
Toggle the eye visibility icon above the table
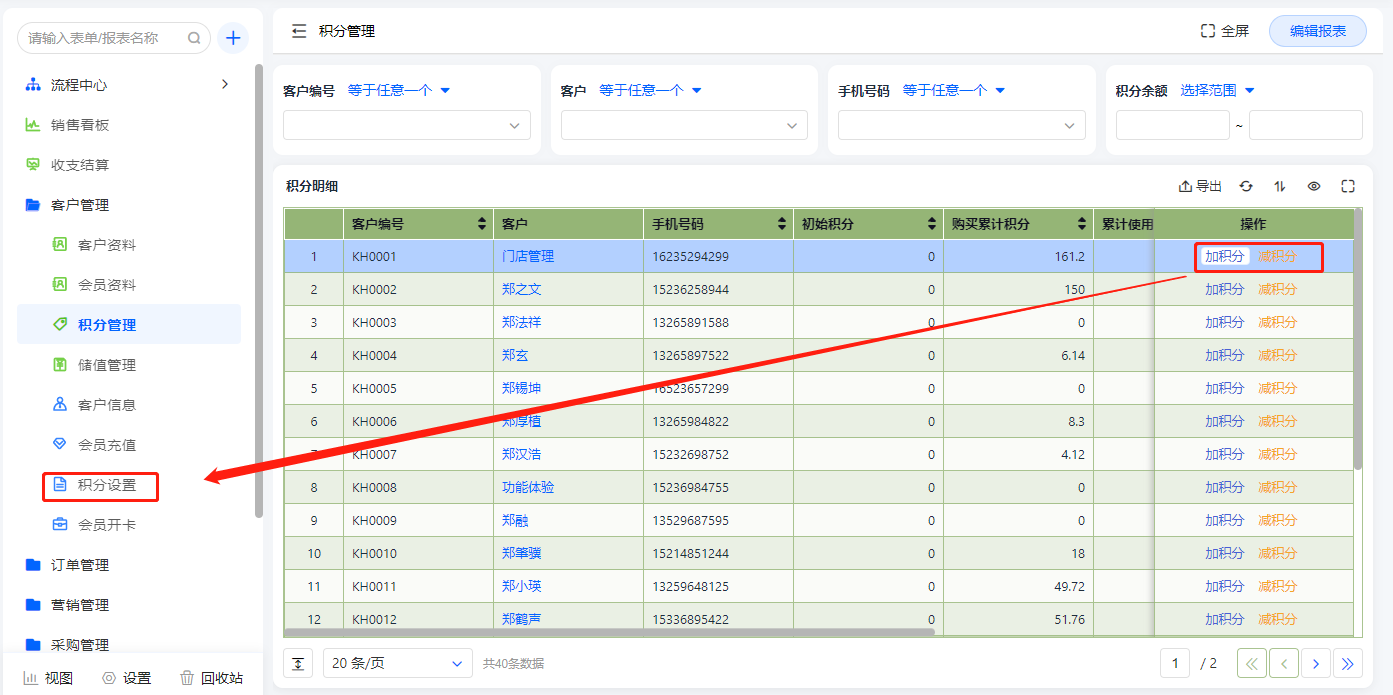point(1314,186)
